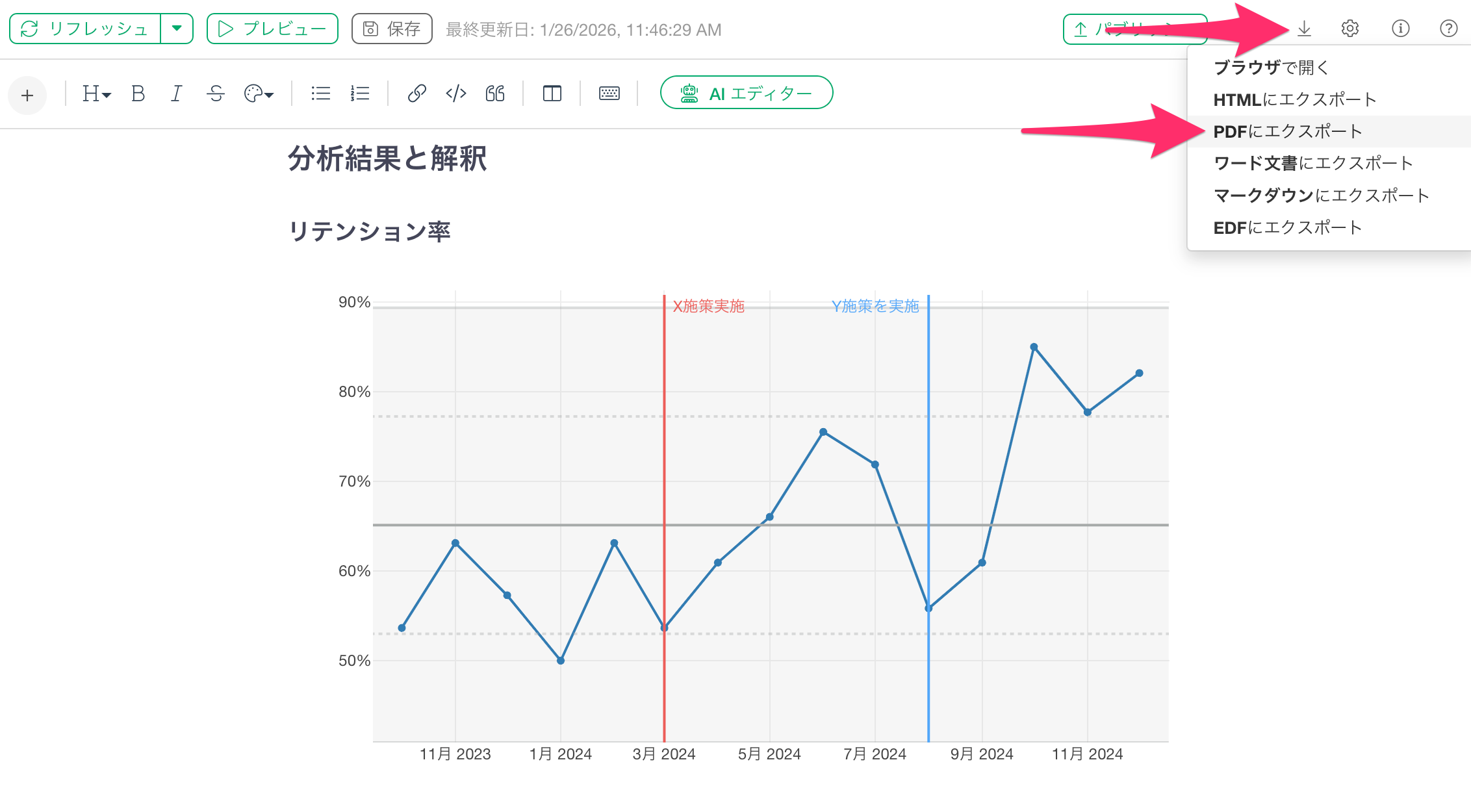Insert a bulleted list

pyautogui.click(x=320, y=94)
